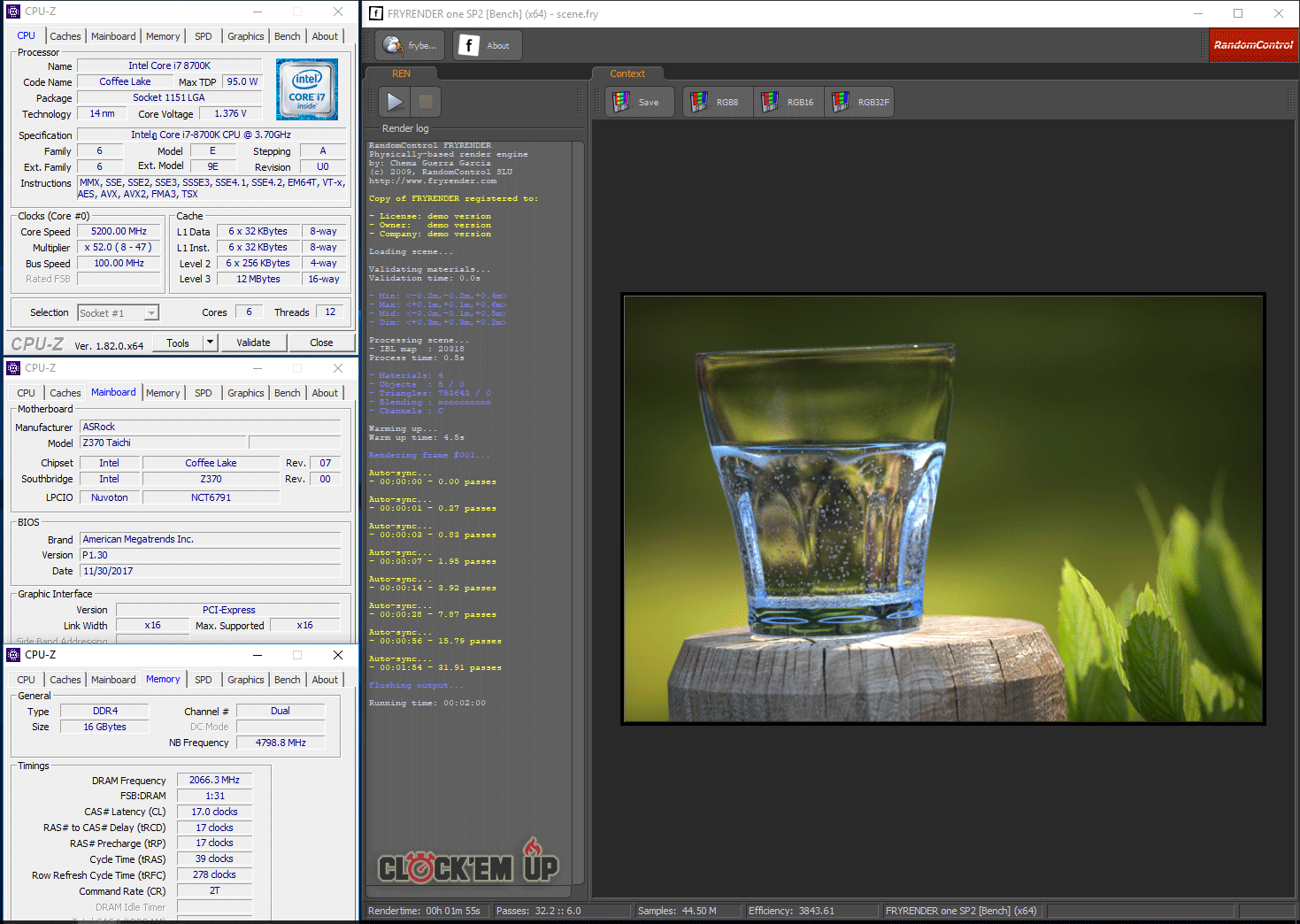Click the Intel Core i7 badge
The width and height of the screenshot is (1300, 924).
306,89
